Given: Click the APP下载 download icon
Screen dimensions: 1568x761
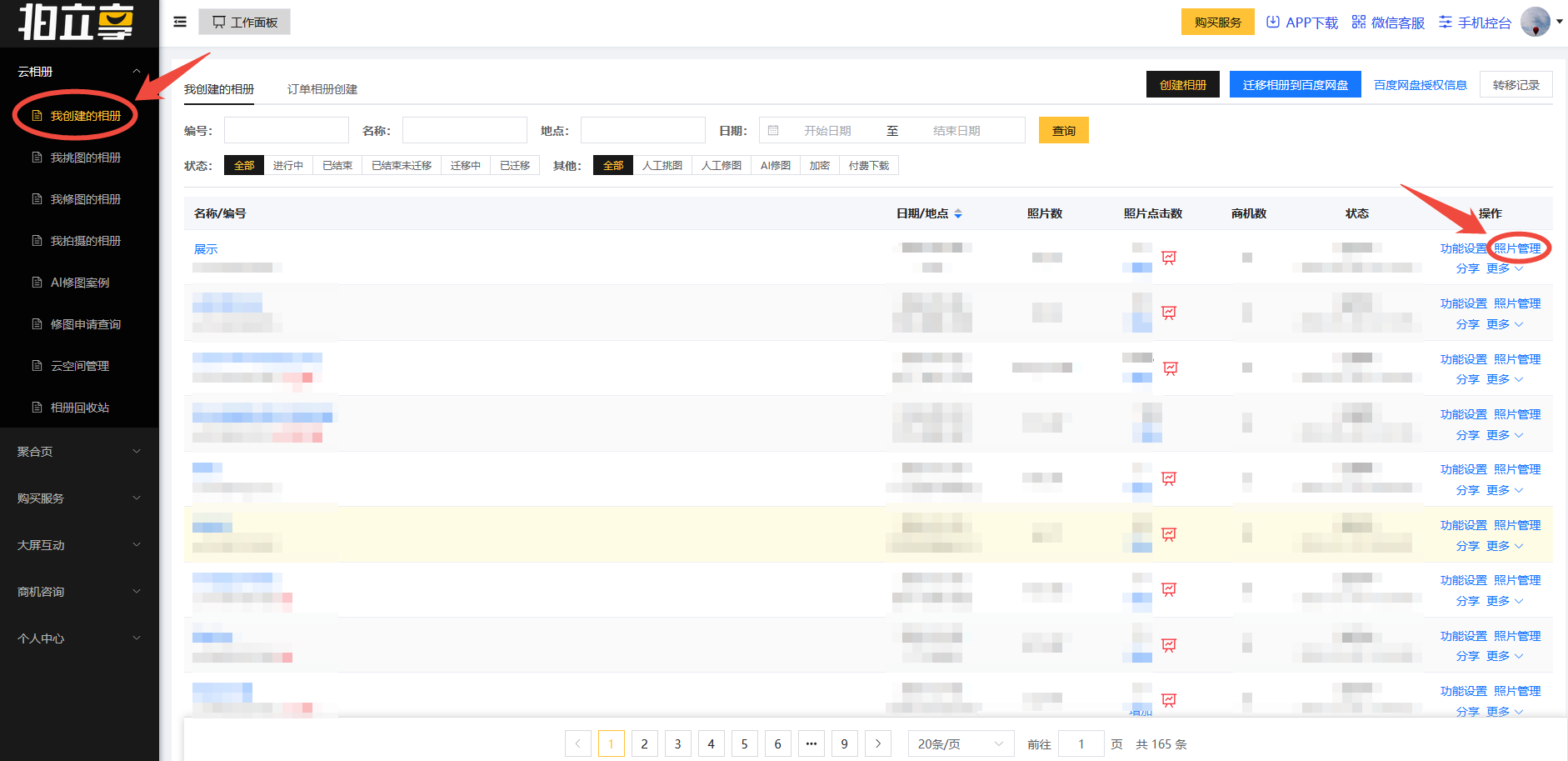Looking at the screenshot, I should coord(1272,23).
